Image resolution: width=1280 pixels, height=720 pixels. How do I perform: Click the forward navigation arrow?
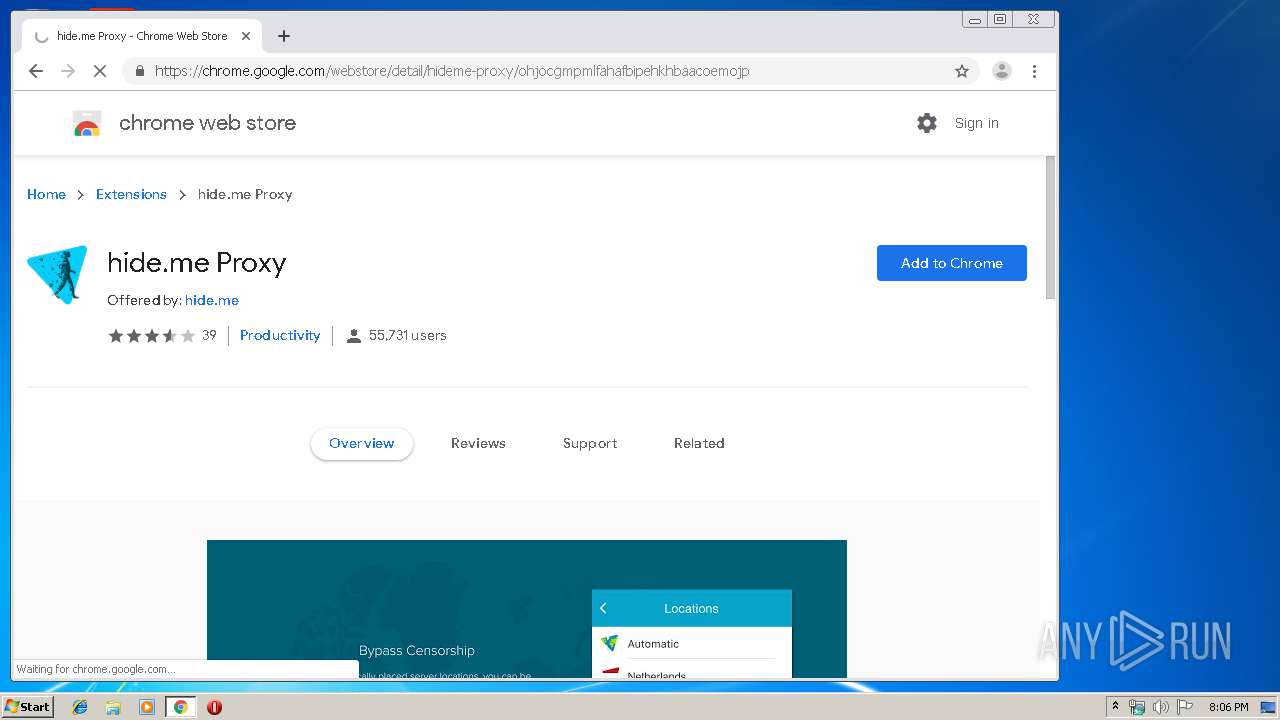click(x=68, y=71)
